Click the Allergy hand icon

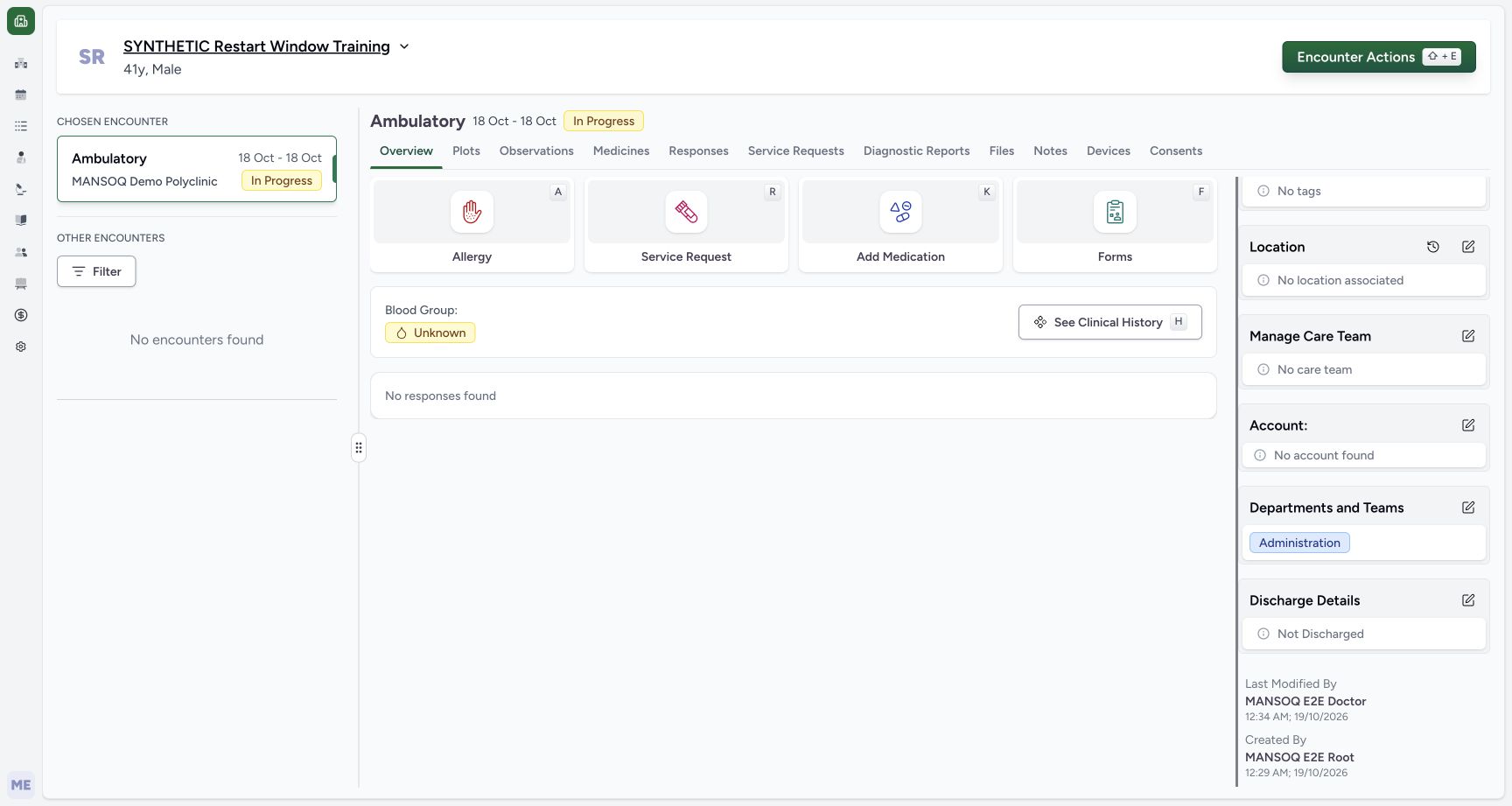[x=472, y=212]
